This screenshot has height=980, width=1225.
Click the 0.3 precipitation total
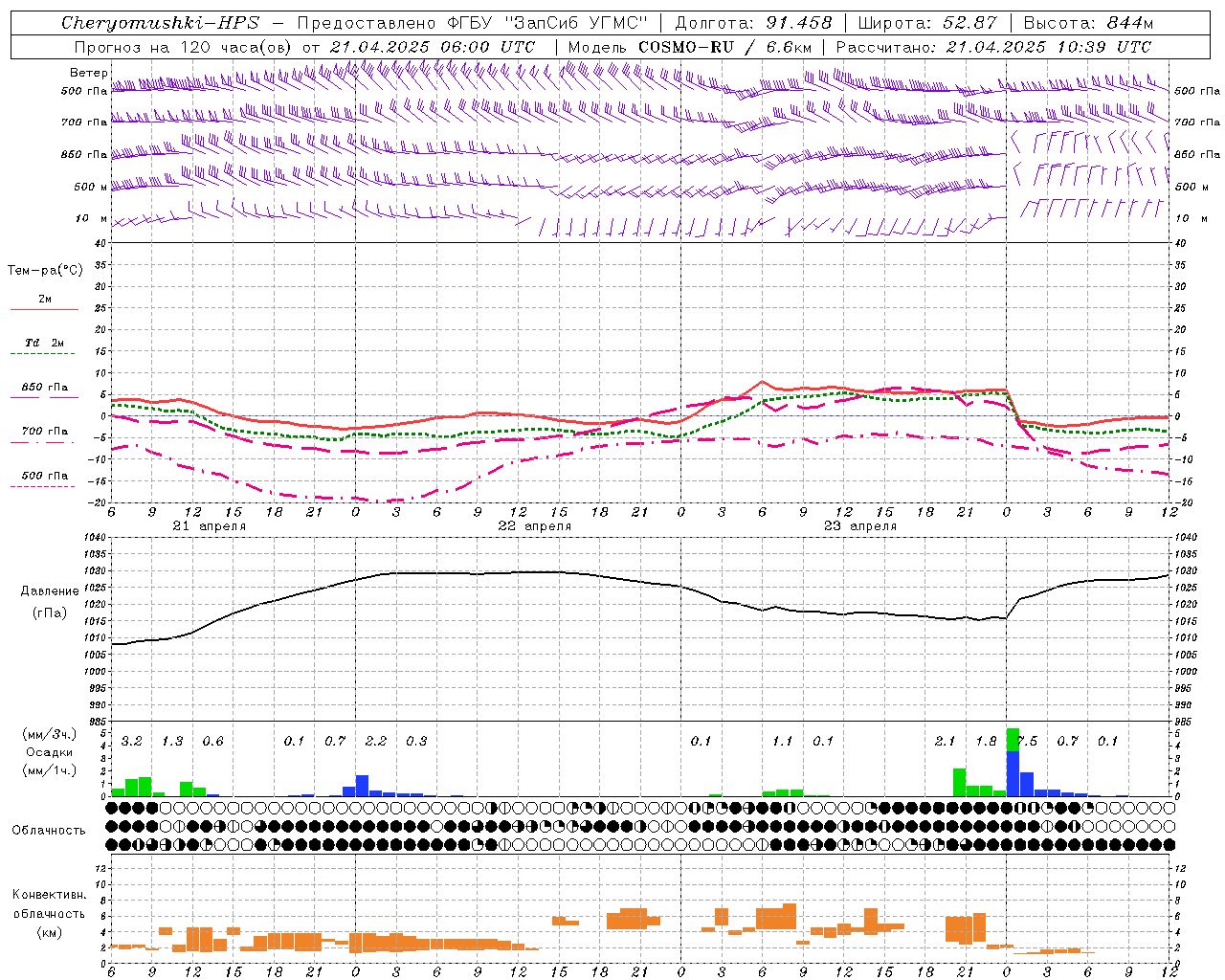coord(416,742)
